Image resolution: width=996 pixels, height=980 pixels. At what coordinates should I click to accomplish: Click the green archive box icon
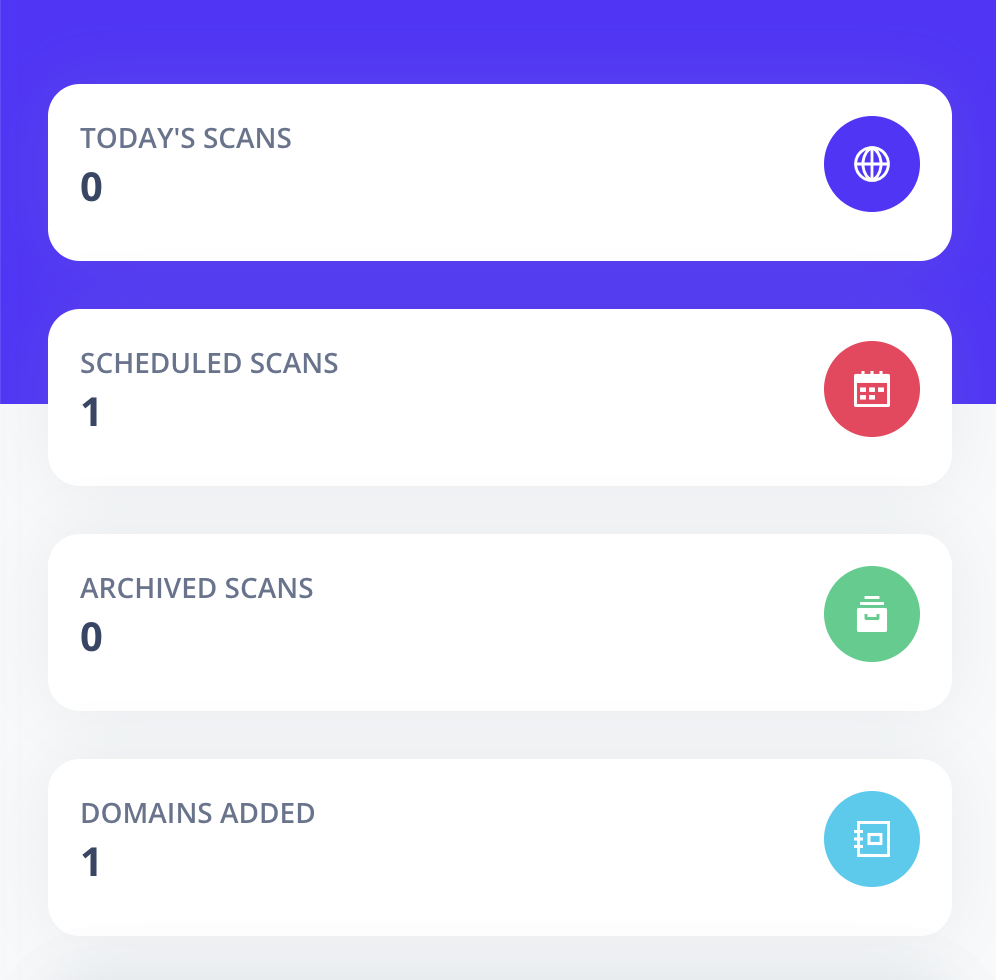[x=872, y=614]
